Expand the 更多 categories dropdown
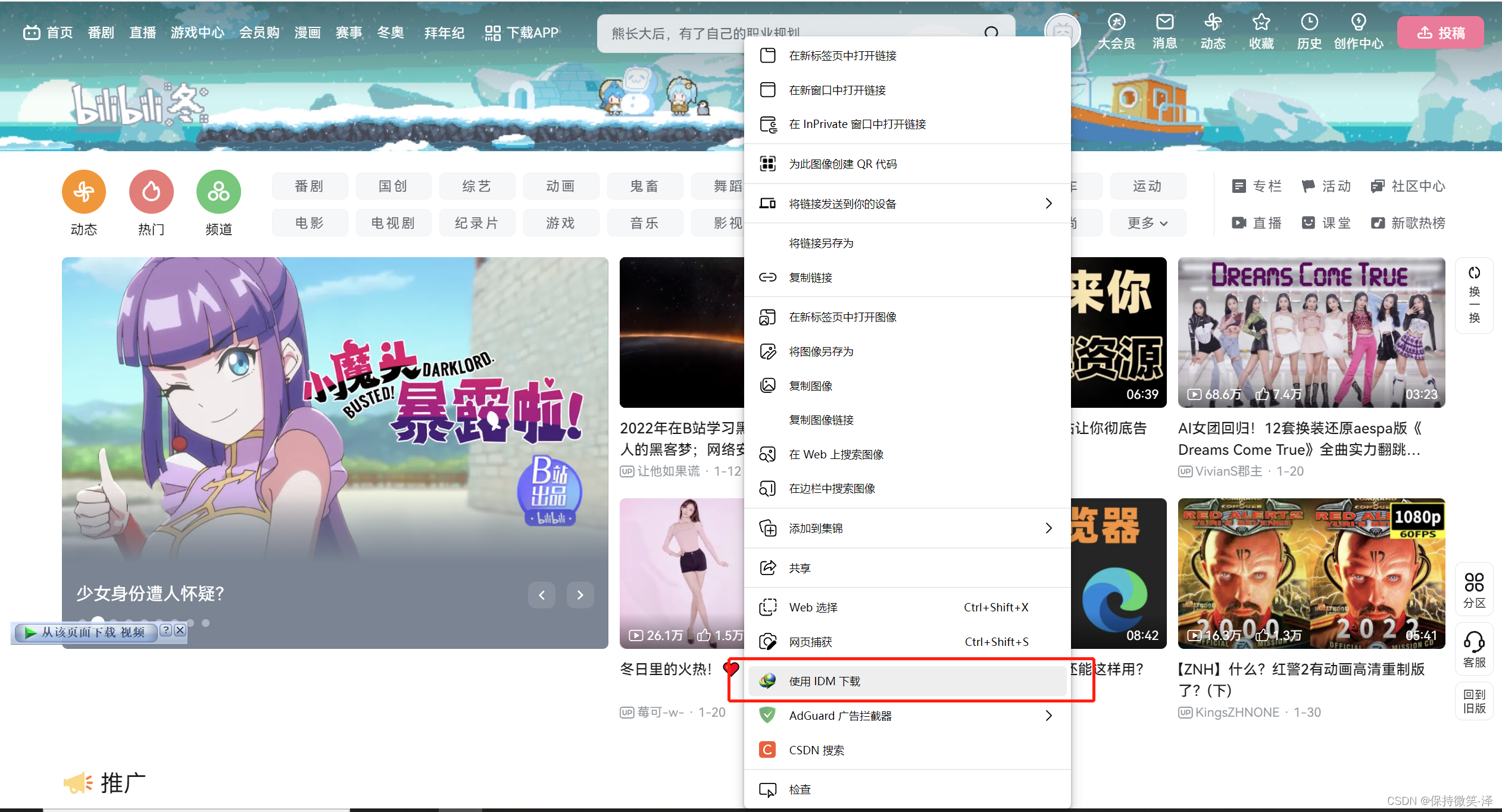Viewport: 1502px width, 812px height. [1147, 223]
